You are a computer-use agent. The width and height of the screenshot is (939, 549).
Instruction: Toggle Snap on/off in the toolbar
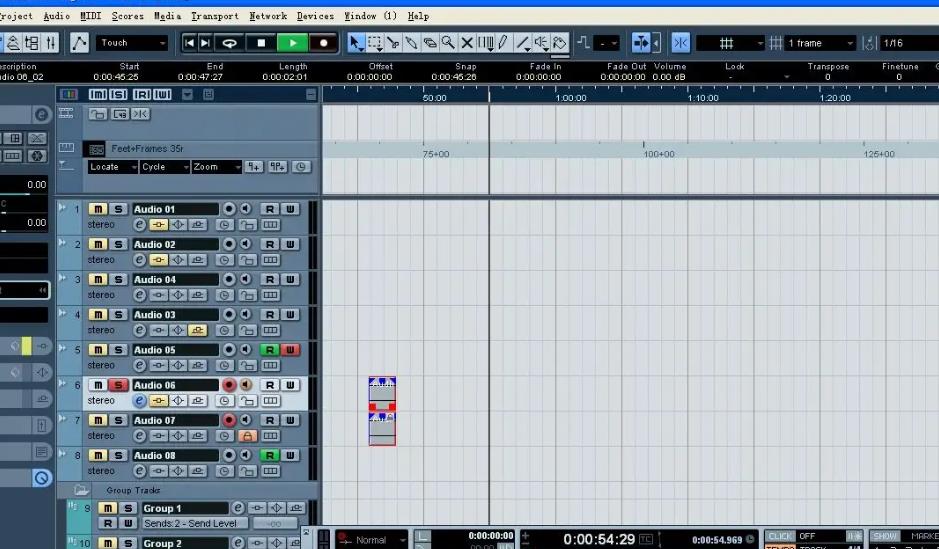[x=680, y=43]
